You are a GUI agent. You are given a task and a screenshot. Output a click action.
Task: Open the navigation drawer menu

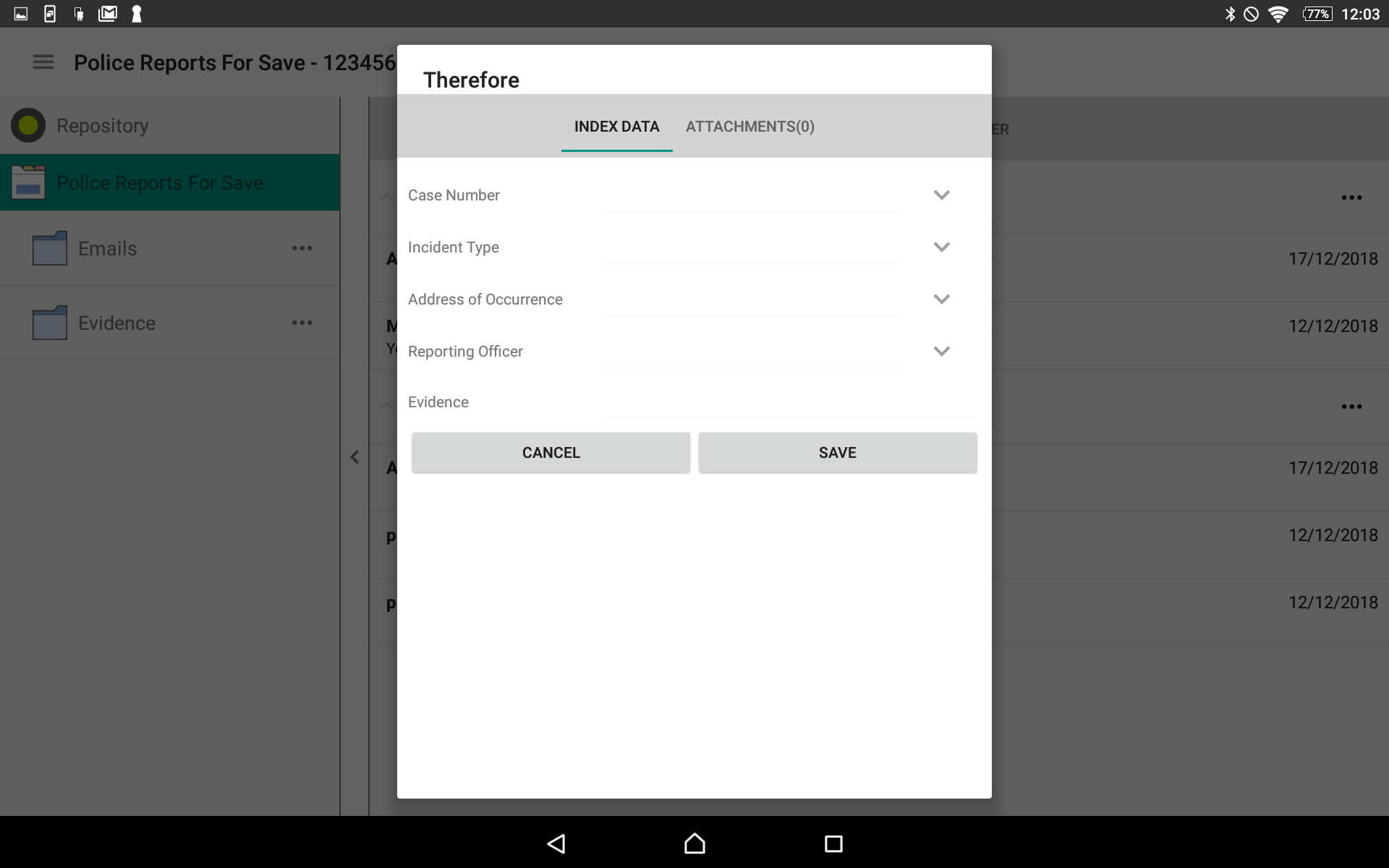point(43,62)
